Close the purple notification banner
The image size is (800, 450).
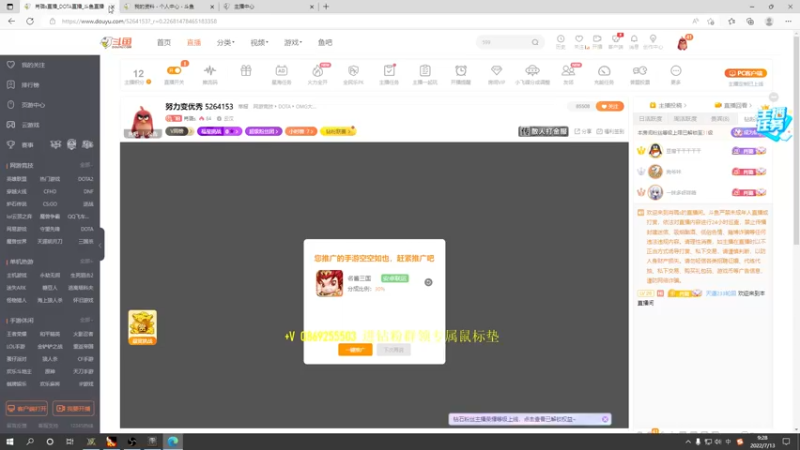(605, 419)
